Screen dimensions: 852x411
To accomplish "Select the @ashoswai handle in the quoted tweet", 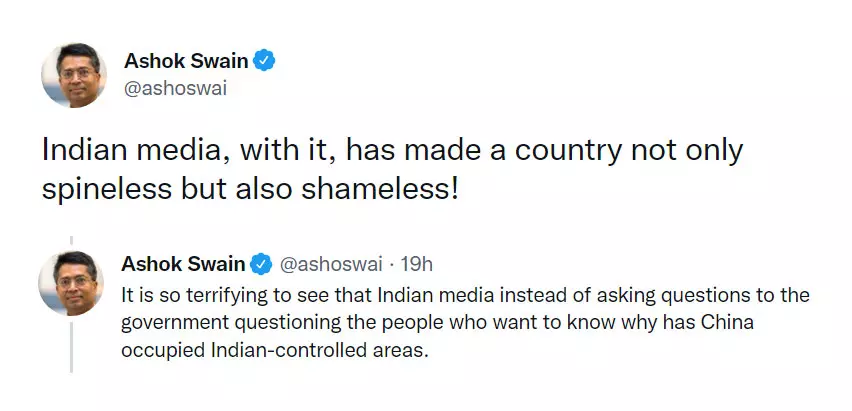I will click(329, 264).
